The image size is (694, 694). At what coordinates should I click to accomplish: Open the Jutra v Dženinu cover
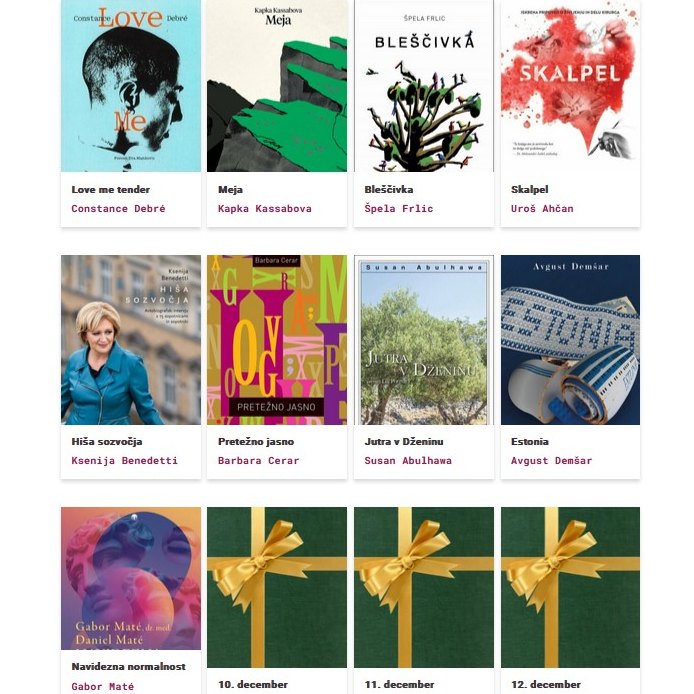tap(424, 340)
